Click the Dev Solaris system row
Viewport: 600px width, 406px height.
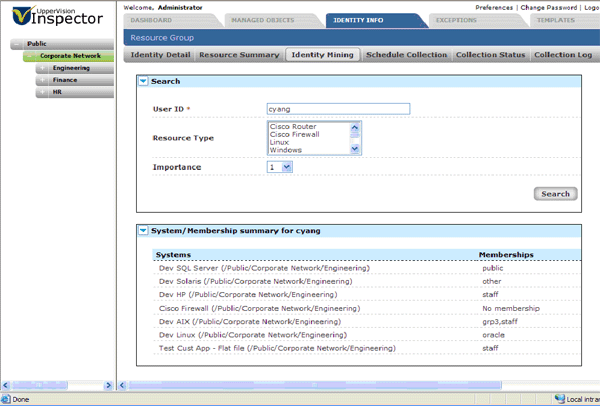tap(366, 281)
